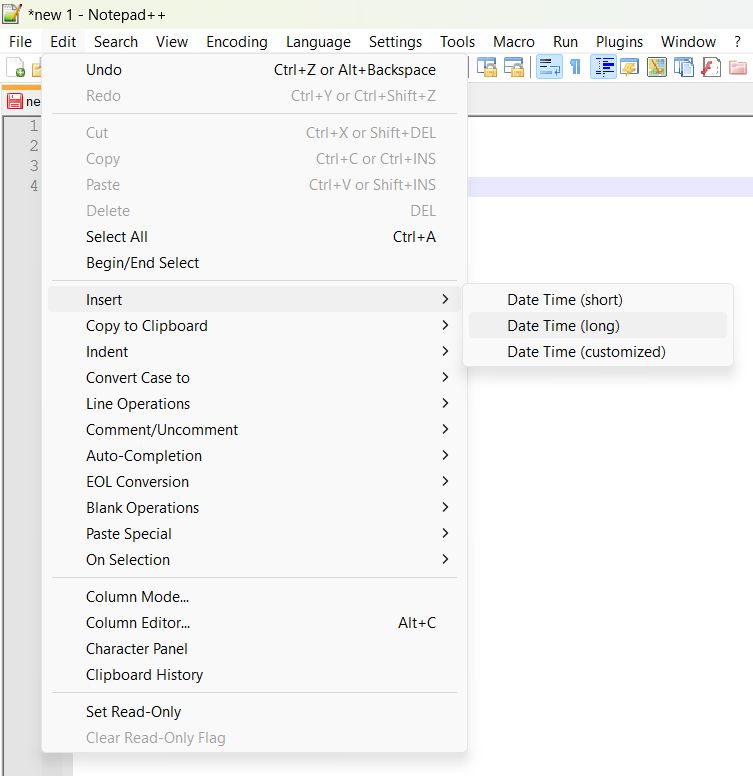The height and width of the screenshot is (776, 753).
Task: Click the highlighted current line in editor
Action: point(611,187)
